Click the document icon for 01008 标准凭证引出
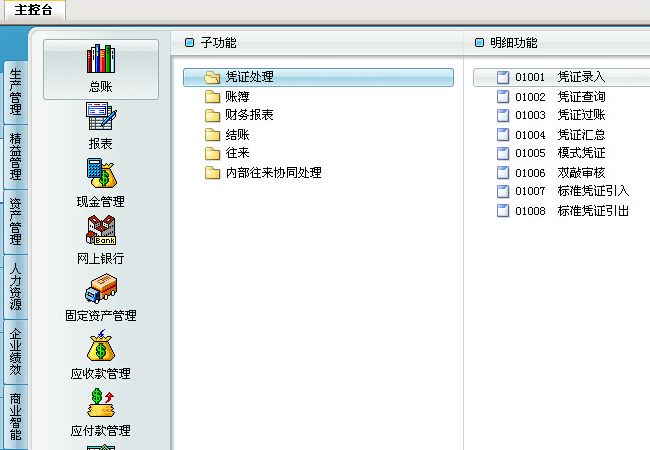The height and width of the screenshot is (450, 650). (503, 210)
